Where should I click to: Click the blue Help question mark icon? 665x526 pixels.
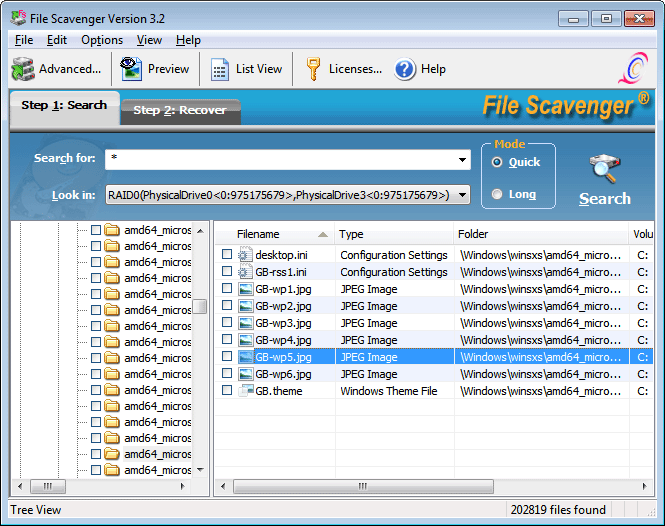[x=405, y=69]
